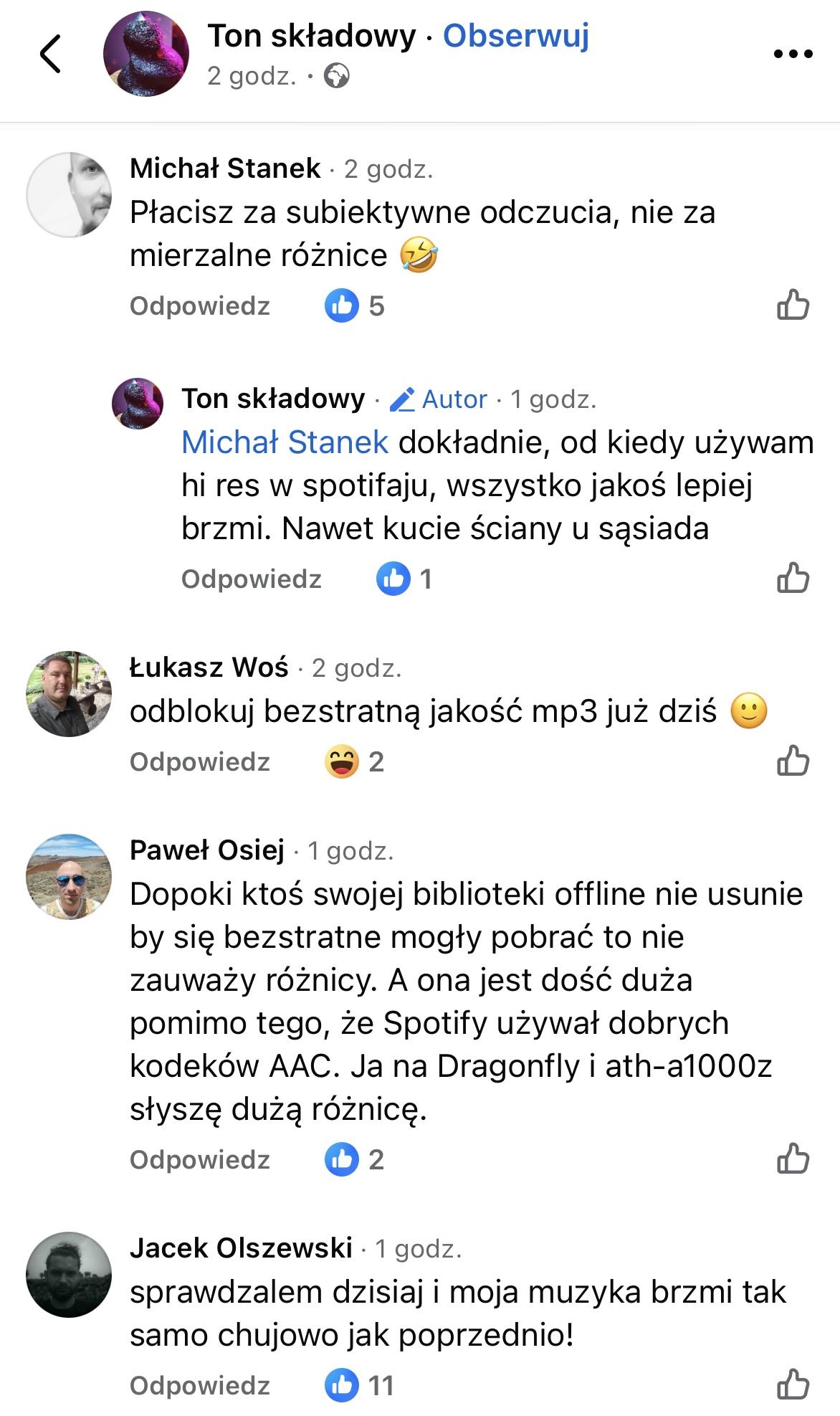Open Jacek Olszewski's profile name
Image resolution: width=840 pixels, height=1416 pixels.
pos(241,1248)
